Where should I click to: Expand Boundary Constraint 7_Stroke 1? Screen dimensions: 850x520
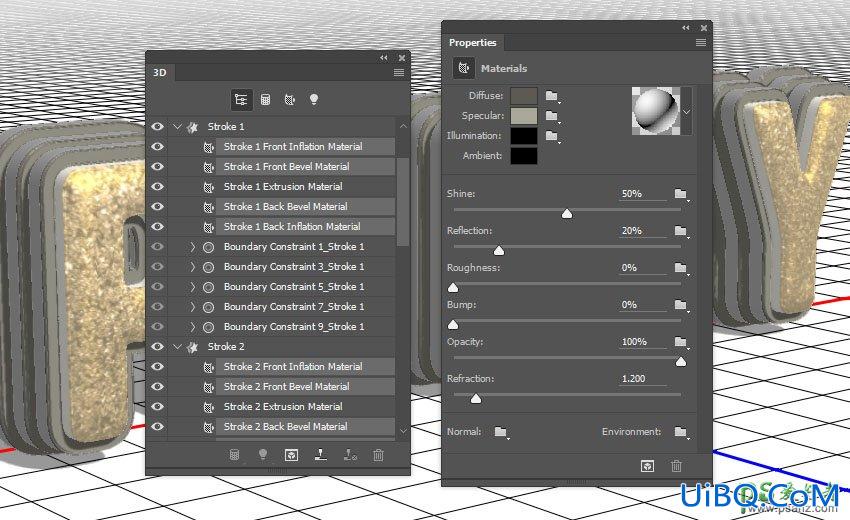pos(192,307)
